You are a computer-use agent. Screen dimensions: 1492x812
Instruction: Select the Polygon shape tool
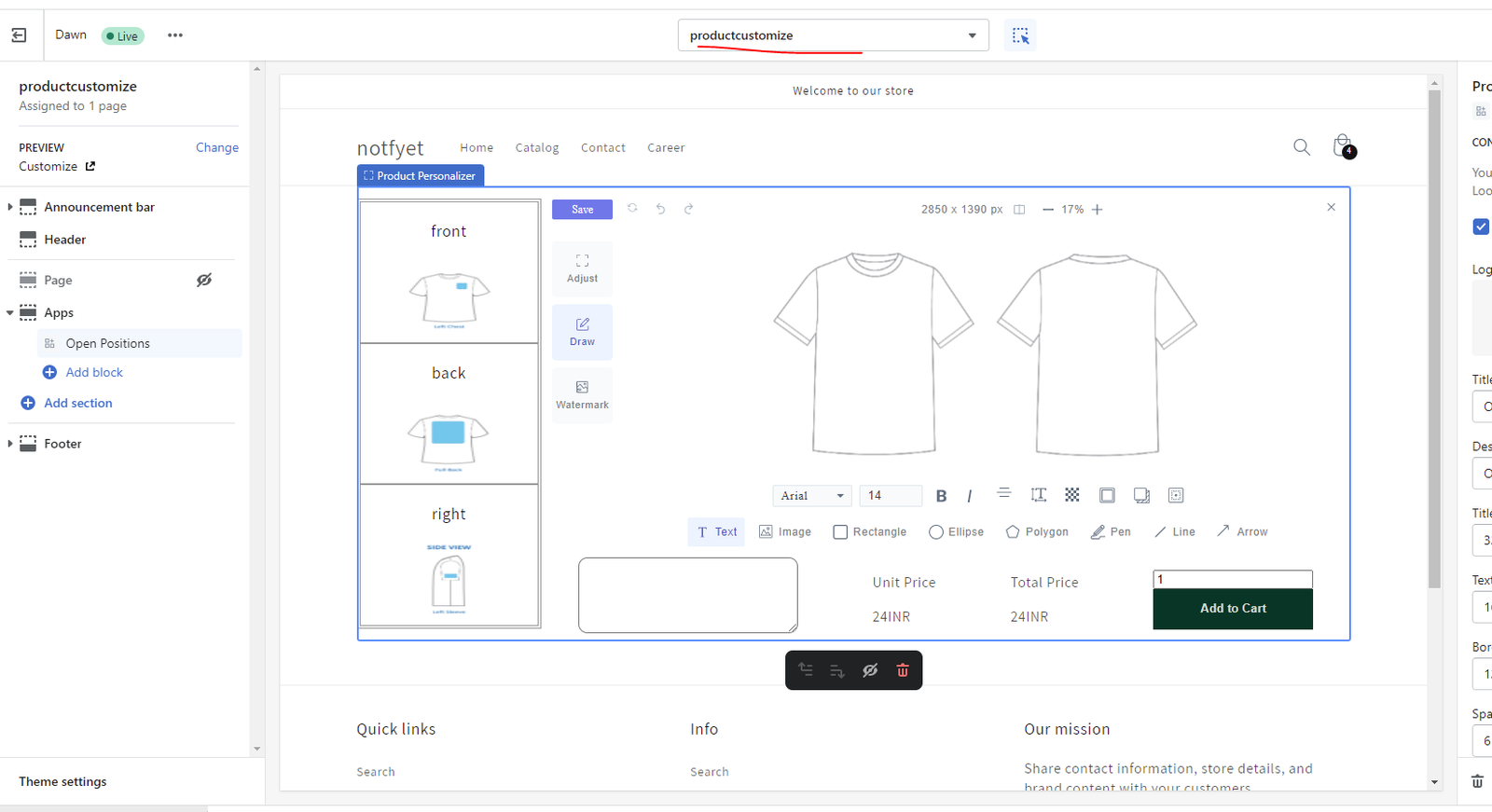[1037, 532]
